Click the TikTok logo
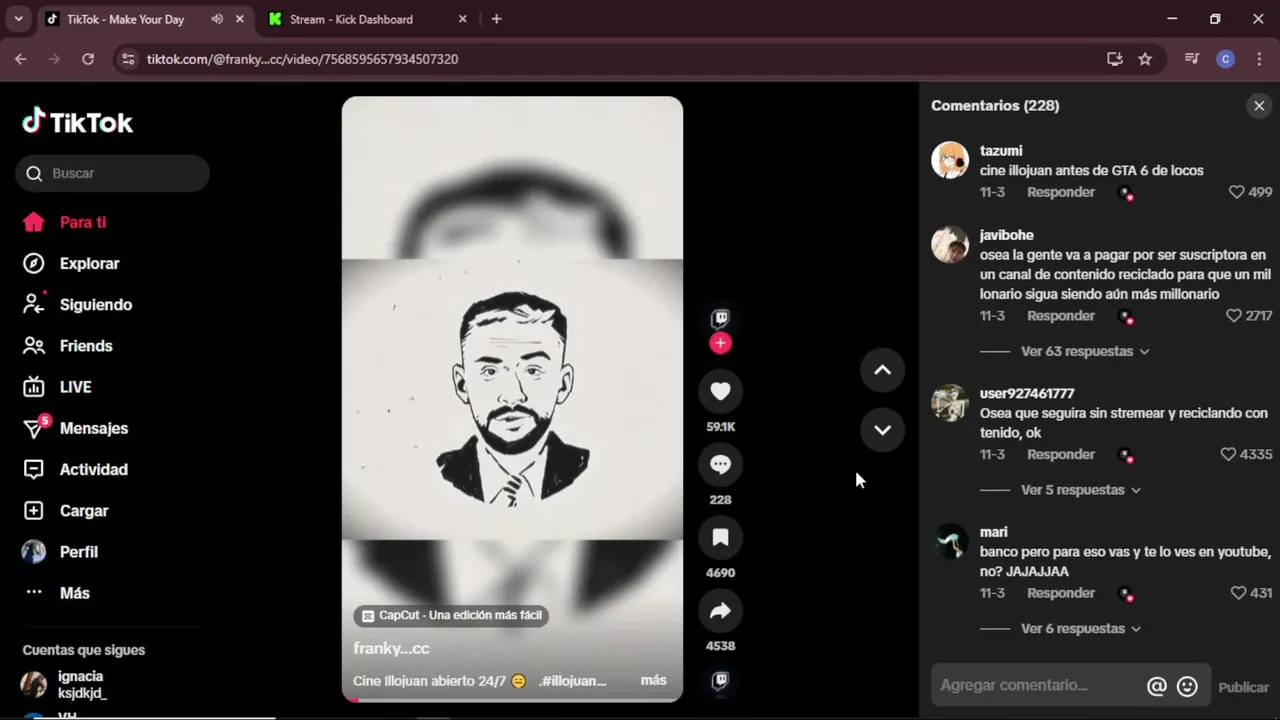 pyautogui.click(x=78, y=122)
